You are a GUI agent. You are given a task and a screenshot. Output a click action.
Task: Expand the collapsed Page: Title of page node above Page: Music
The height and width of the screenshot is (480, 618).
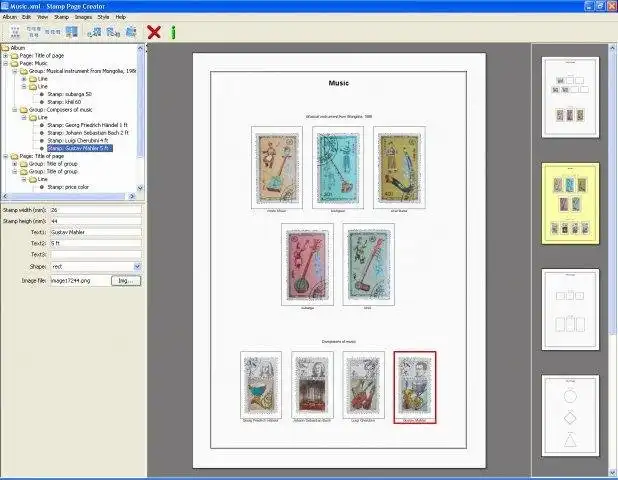pyautogui.click(x=6, y=56)
